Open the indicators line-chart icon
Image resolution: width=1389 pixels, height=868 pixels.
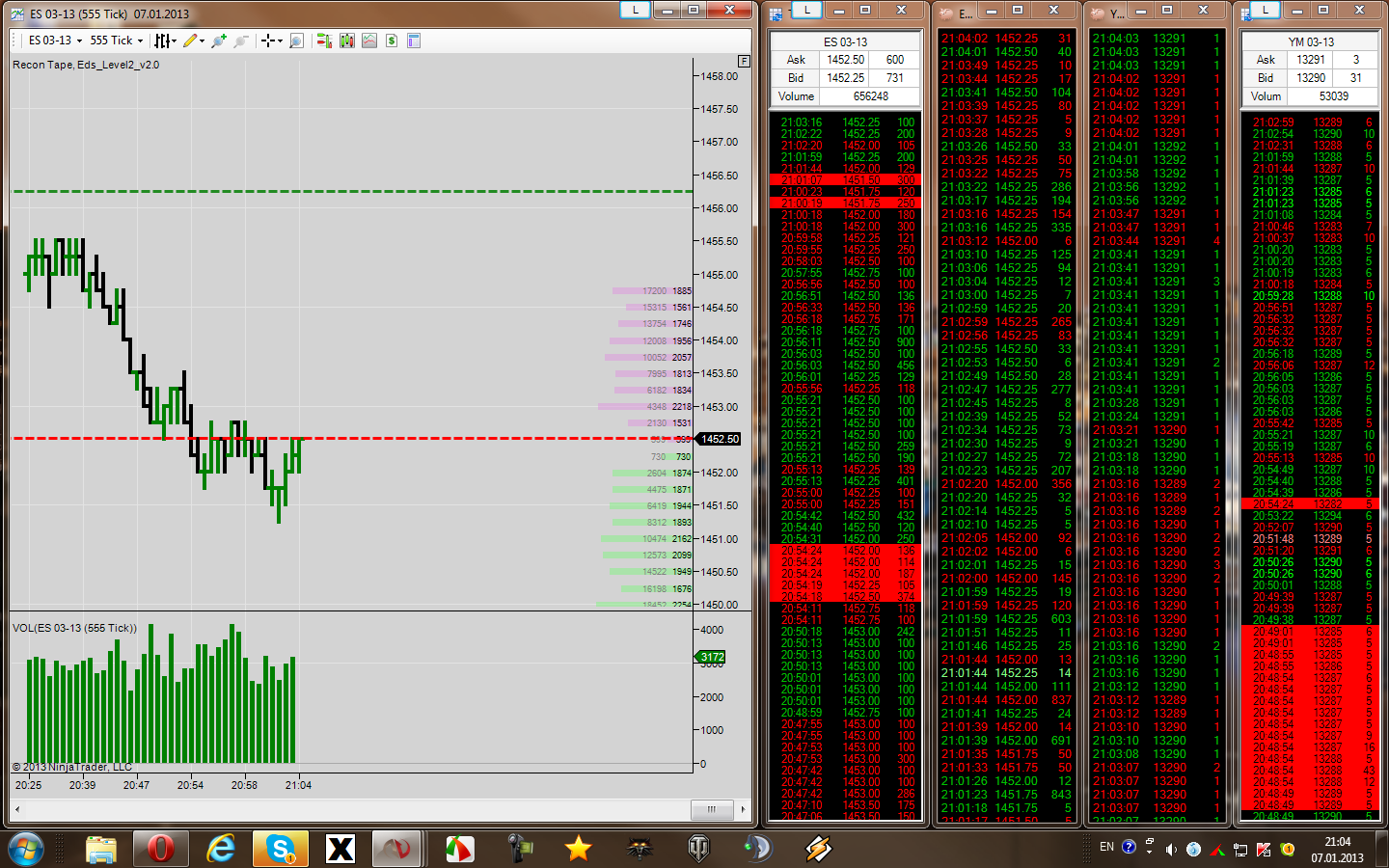tap(369, 41)
